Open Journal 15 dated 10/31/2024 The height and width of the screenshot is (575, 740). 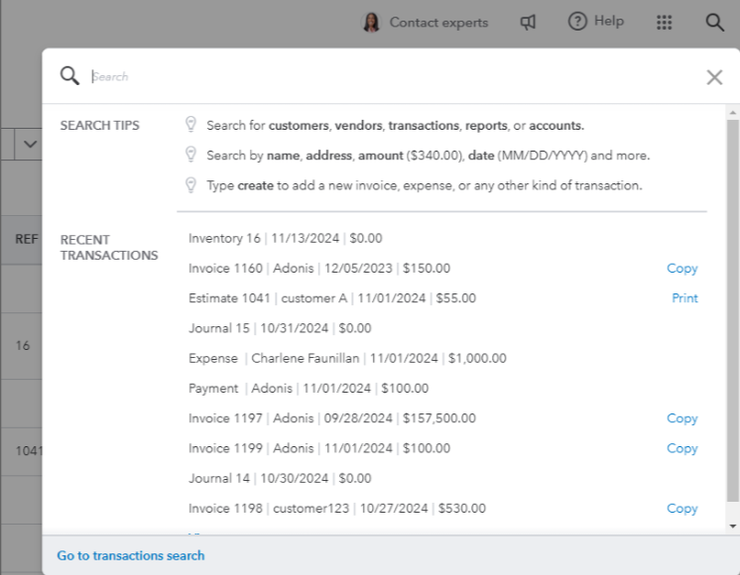(x=279, y=328)
